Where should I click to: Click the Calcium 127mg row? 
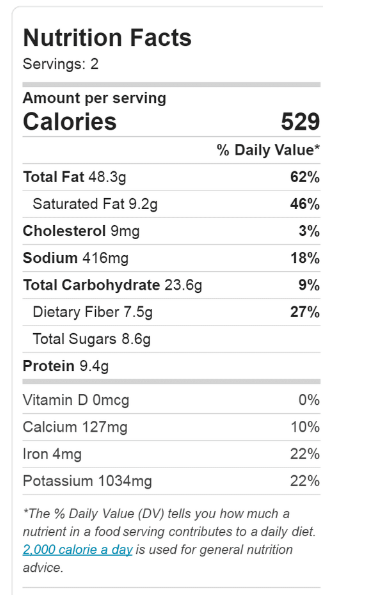[172, 427]
